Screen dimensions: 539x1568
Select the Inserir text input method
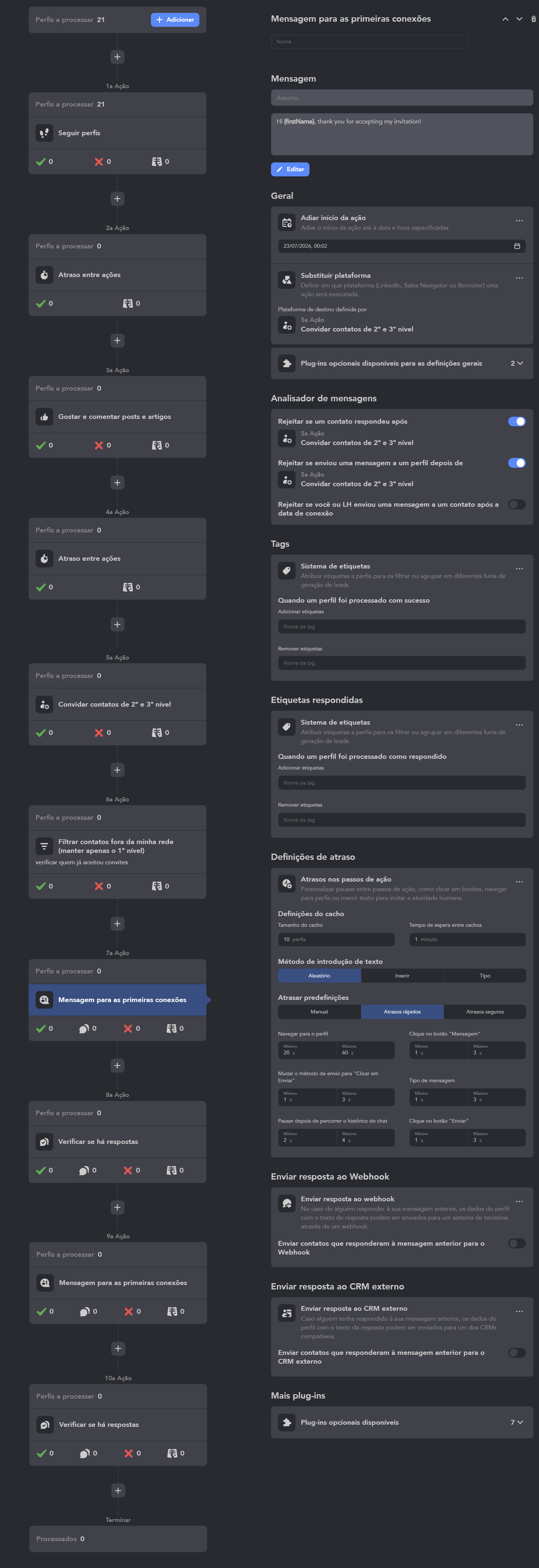coord(402,976)
